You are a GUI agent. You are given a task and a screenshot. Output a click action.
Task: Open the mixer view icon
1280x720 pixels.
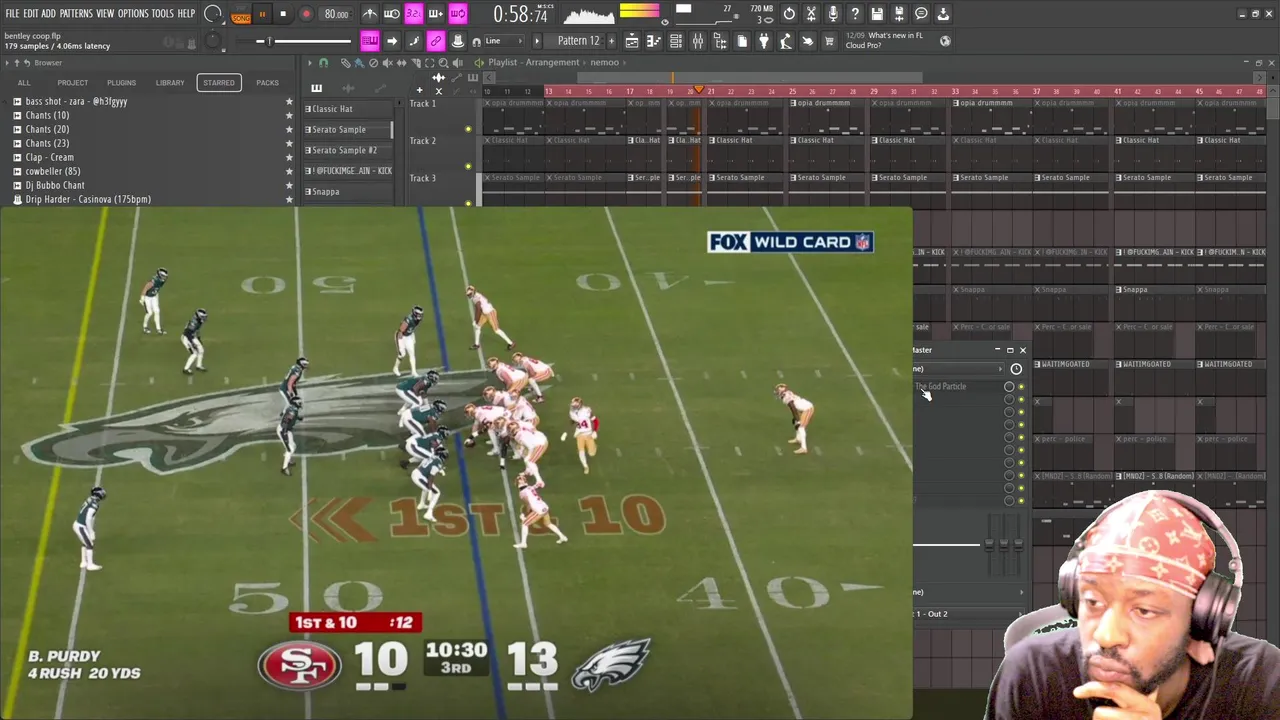point(698,41)
